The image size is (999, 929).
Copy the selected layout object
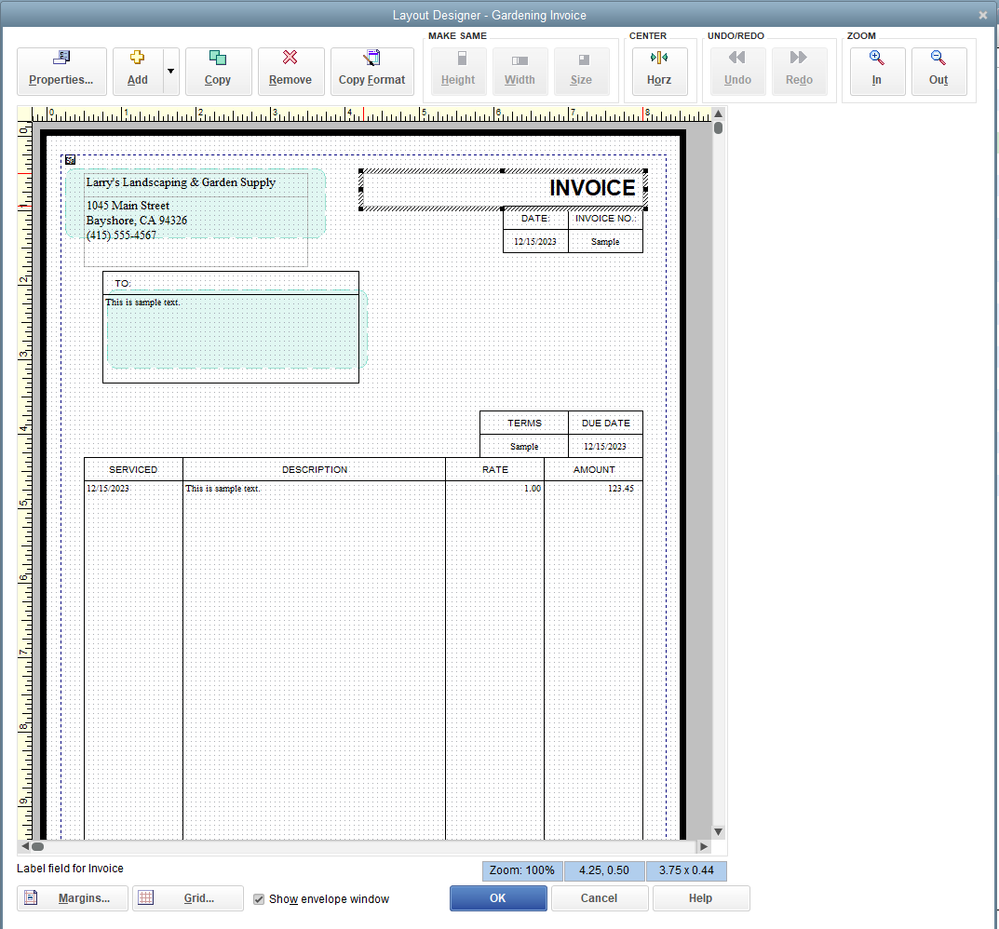[x=217, y=71]
